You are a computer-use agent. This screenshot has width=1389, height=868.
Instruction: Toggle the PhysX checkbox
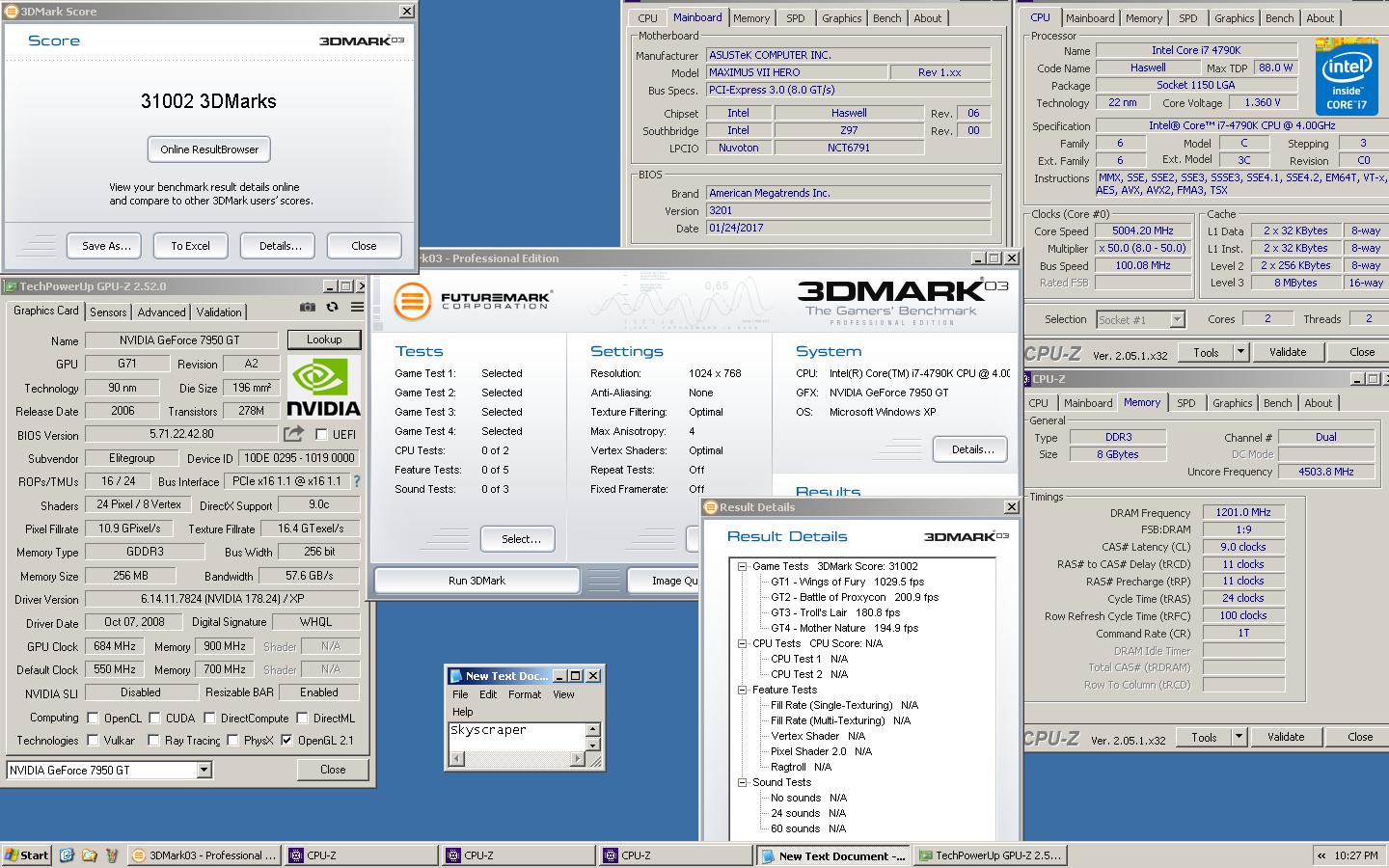click(x=232, y=741)
